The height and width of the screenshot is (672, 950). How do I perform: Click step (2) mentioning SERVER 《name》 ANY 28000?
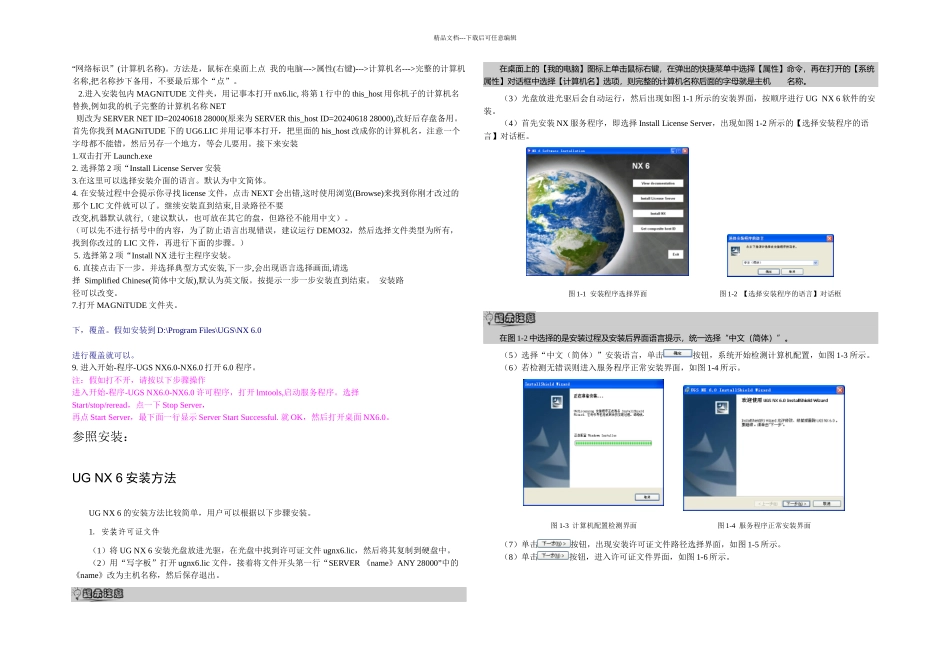266,569
